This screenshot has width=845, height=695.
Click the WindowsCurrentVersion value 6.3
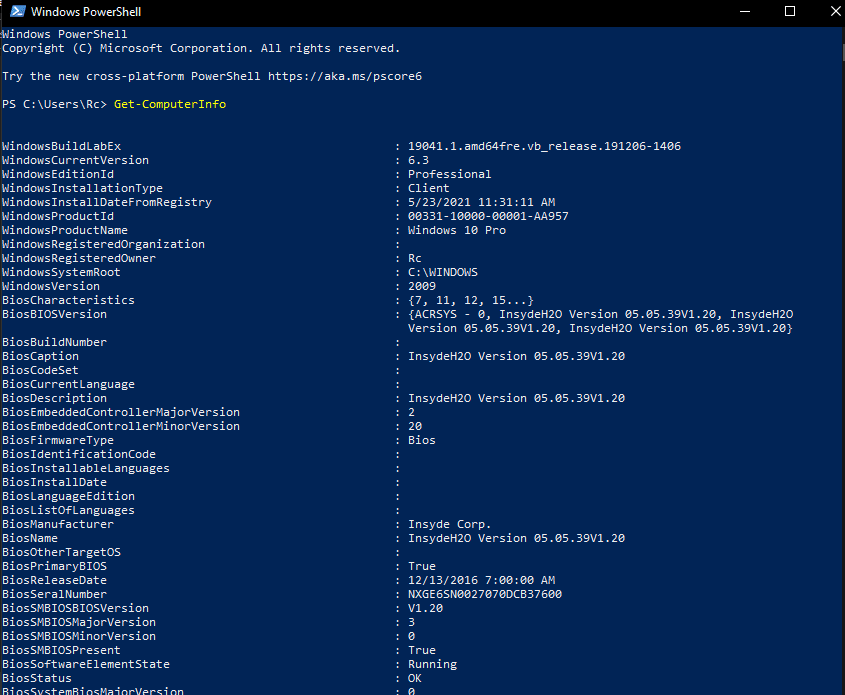click(x=418, y=160)
